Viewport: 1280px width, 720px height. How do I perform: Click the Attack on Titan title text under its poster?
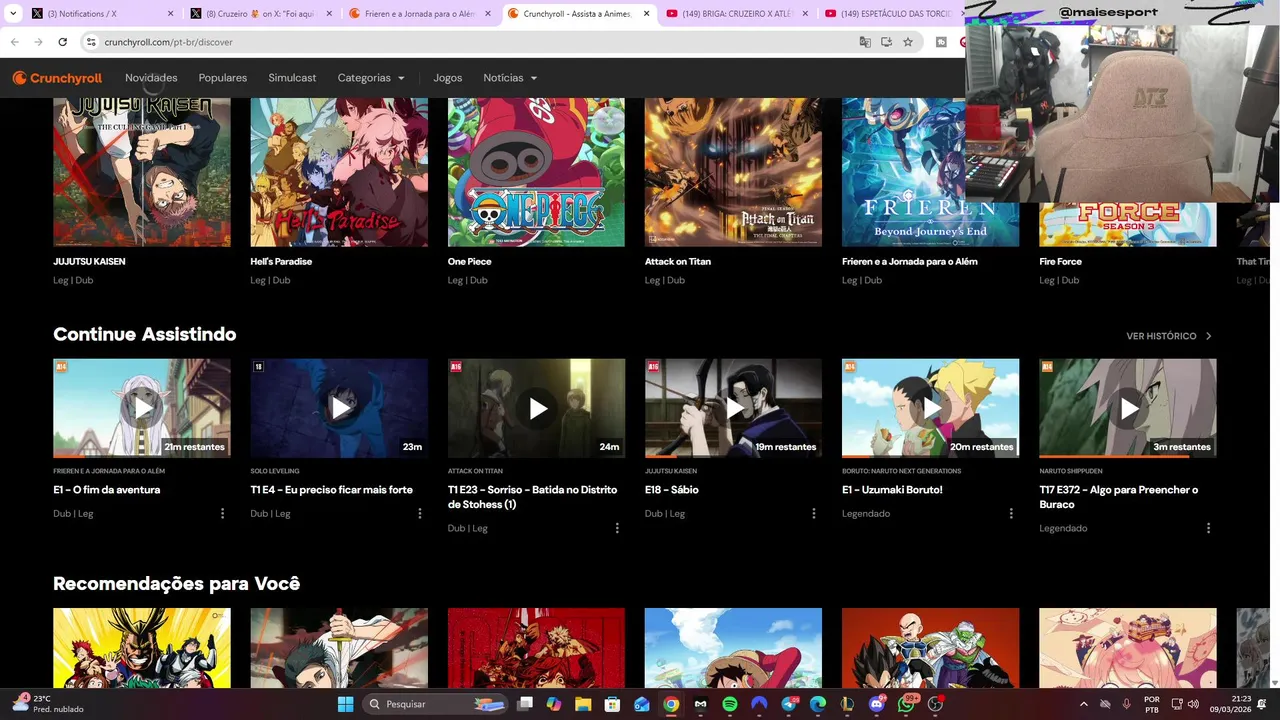click(678, 261)
